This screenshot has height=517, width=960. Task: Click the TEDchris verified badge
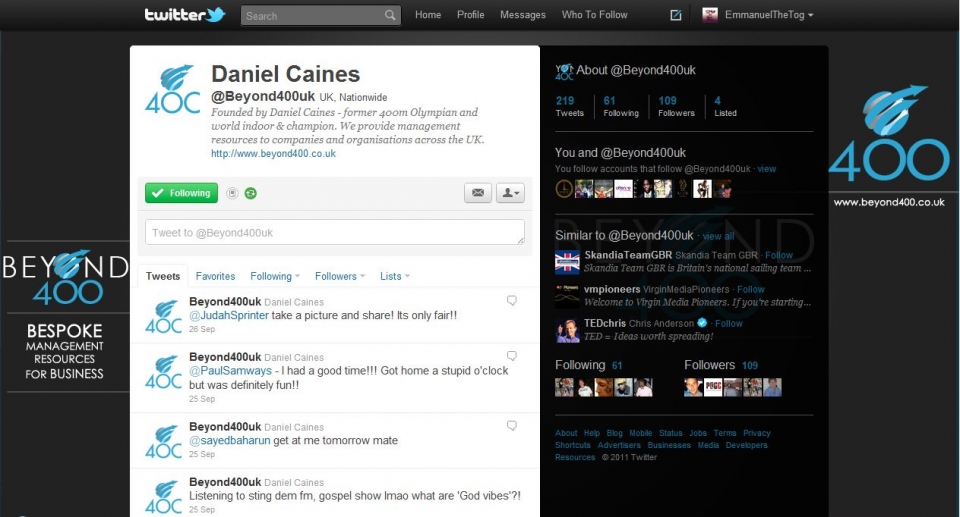pyautogui.click(x=702, y=323)
